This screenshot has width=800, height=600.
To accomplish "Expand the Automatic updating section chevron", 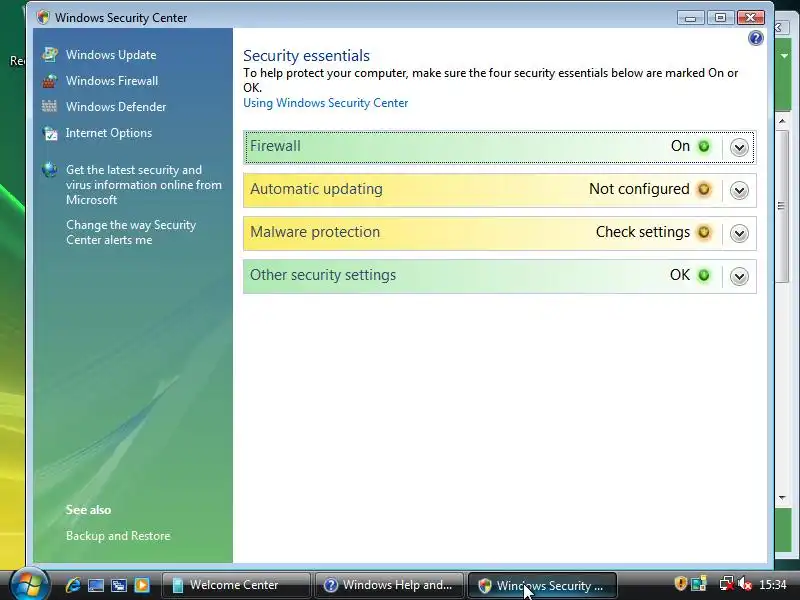I will (x=739, y=190).
